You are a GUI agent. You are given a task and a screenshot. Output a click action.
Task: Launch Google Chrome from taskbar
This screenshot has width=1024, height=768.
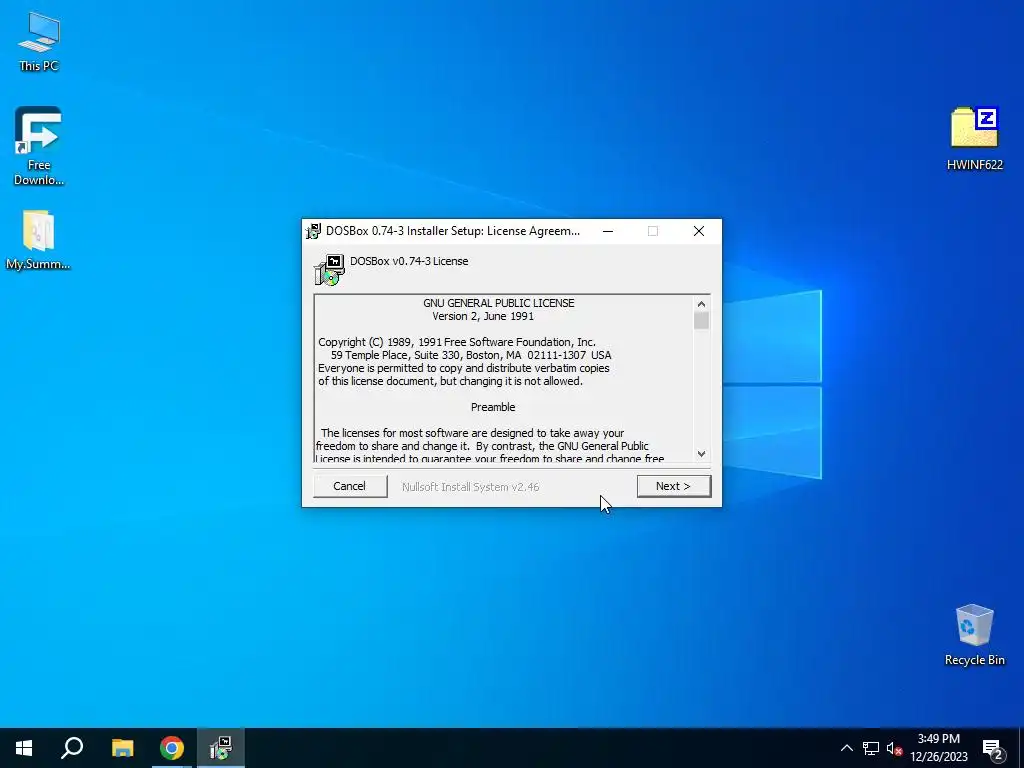(172, 748)
